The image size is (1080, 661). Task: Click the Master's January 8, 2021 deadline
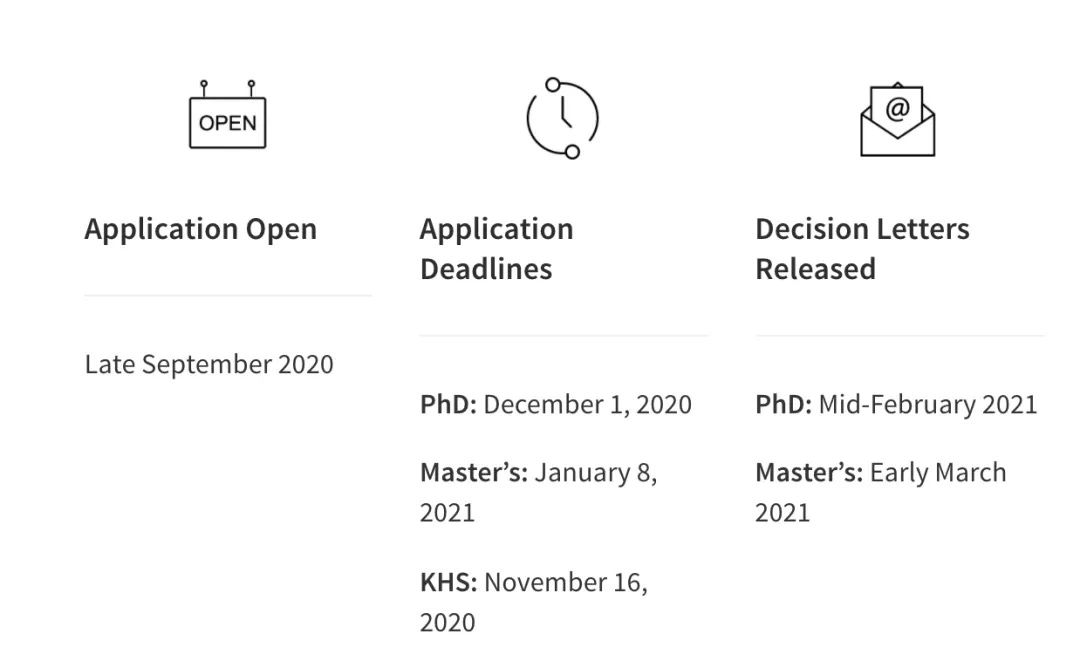pyautogui.click(x=539, y=492)
